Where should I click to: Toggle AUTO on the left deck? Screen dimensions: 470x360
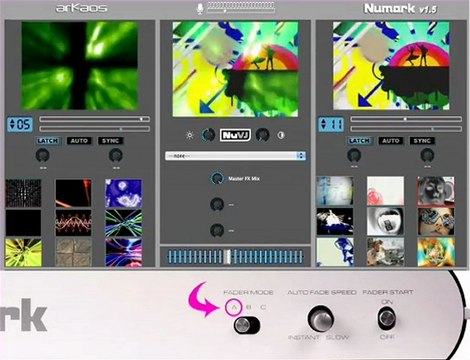click(x=79, y=141)
